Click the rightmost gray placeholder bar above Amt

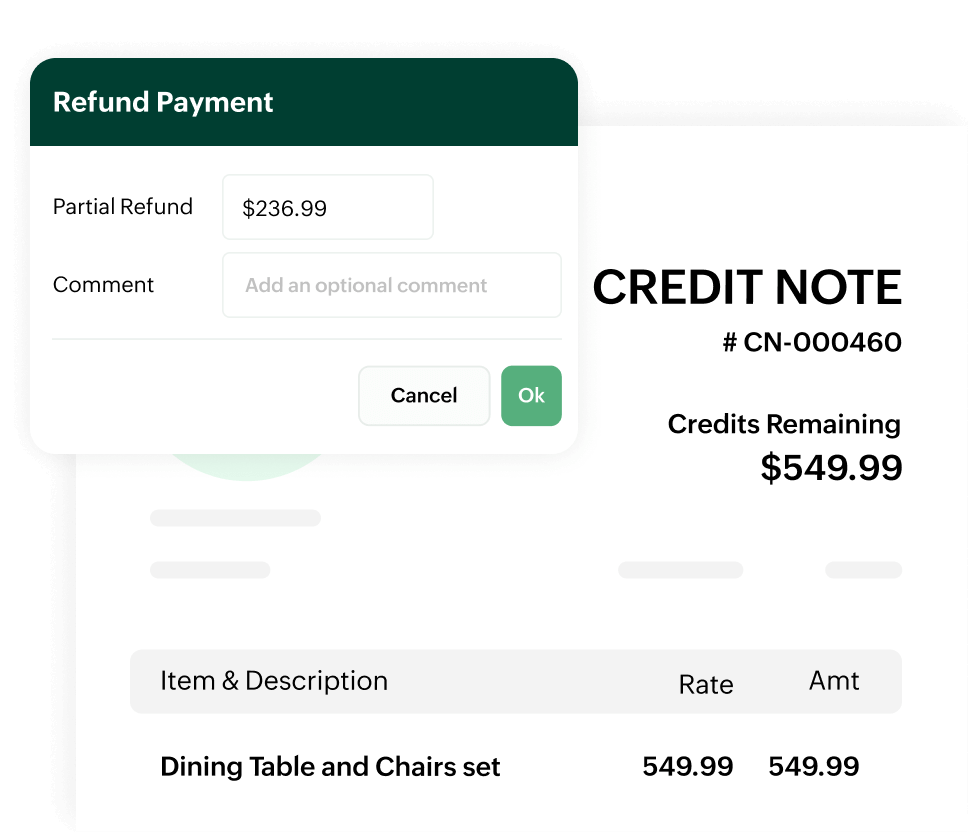click(863, 570)
